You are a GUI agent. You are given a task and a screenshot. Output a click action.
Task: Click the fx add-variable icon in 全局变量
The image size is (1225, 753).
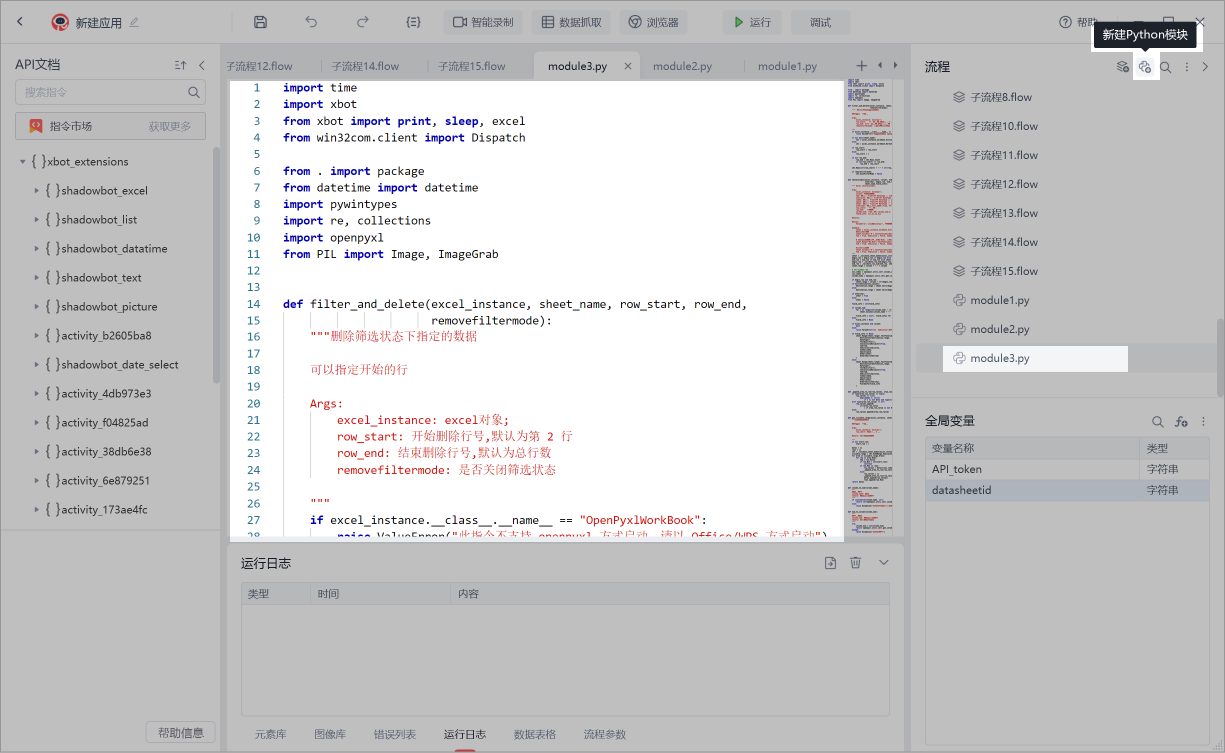(1181, 422)
